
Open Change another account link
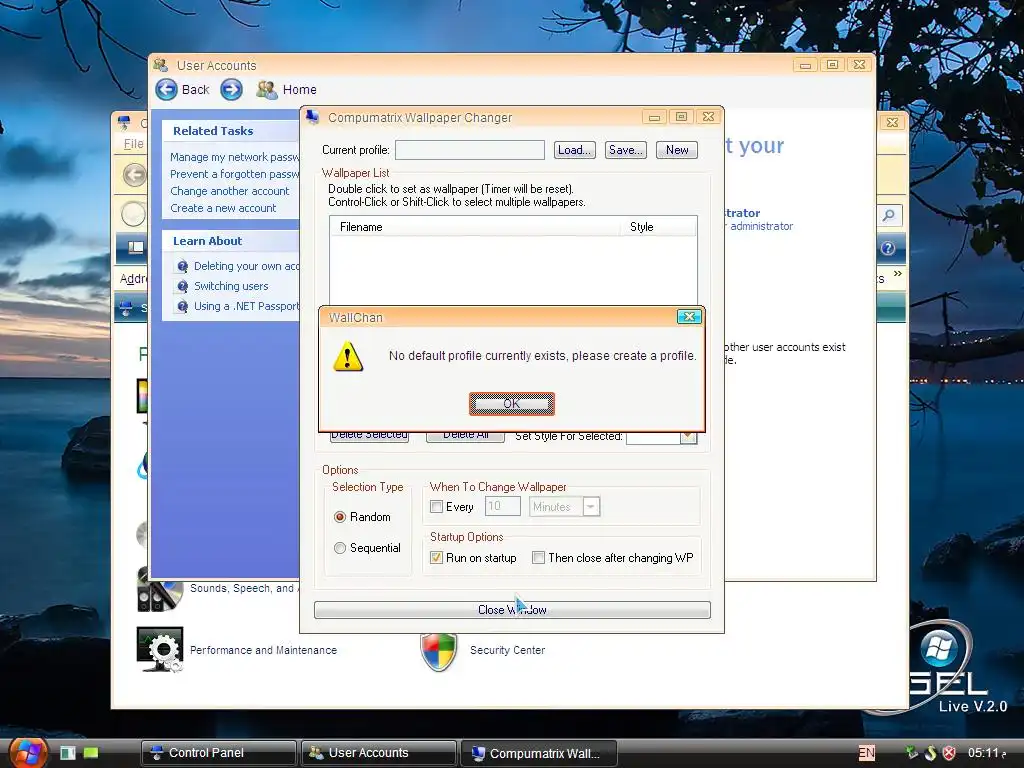[x=229, y=191]
